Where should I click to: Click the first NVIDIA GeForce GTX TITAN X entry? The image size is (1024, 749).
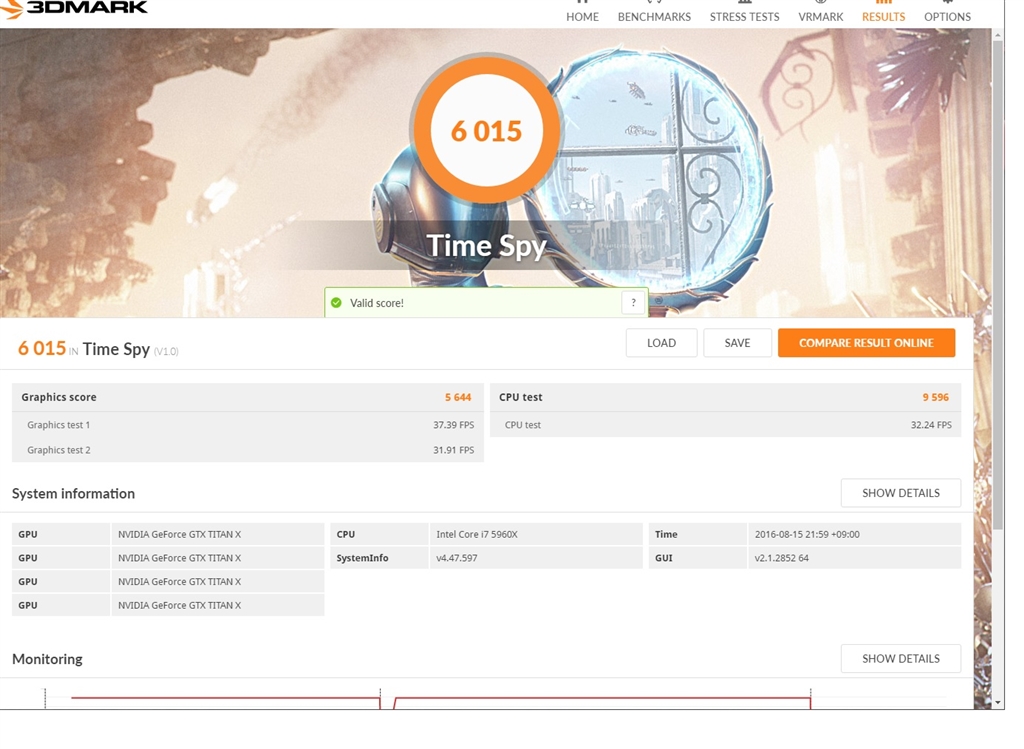pyautogui.click(x=180, y=534)
